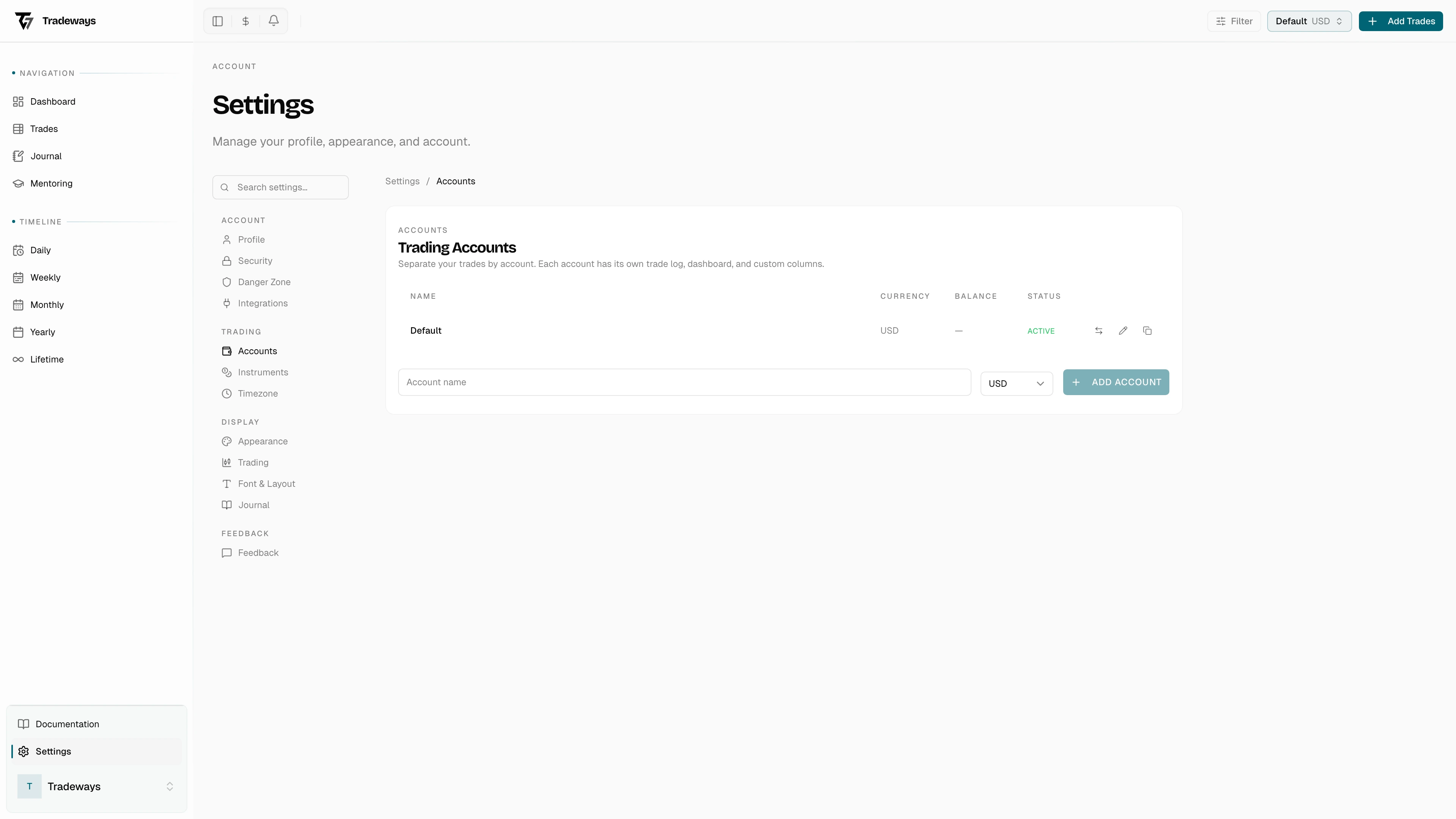Click the Account name input field

click(684, 382)
